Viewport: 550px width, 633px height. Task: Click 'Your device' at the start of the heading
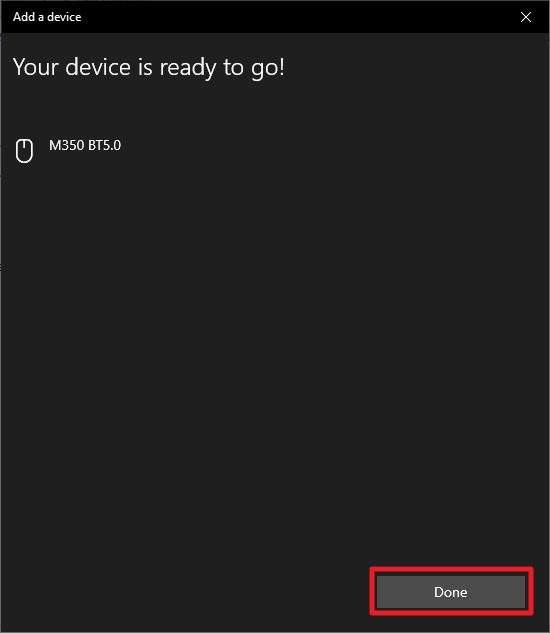[x=72, y=67]
